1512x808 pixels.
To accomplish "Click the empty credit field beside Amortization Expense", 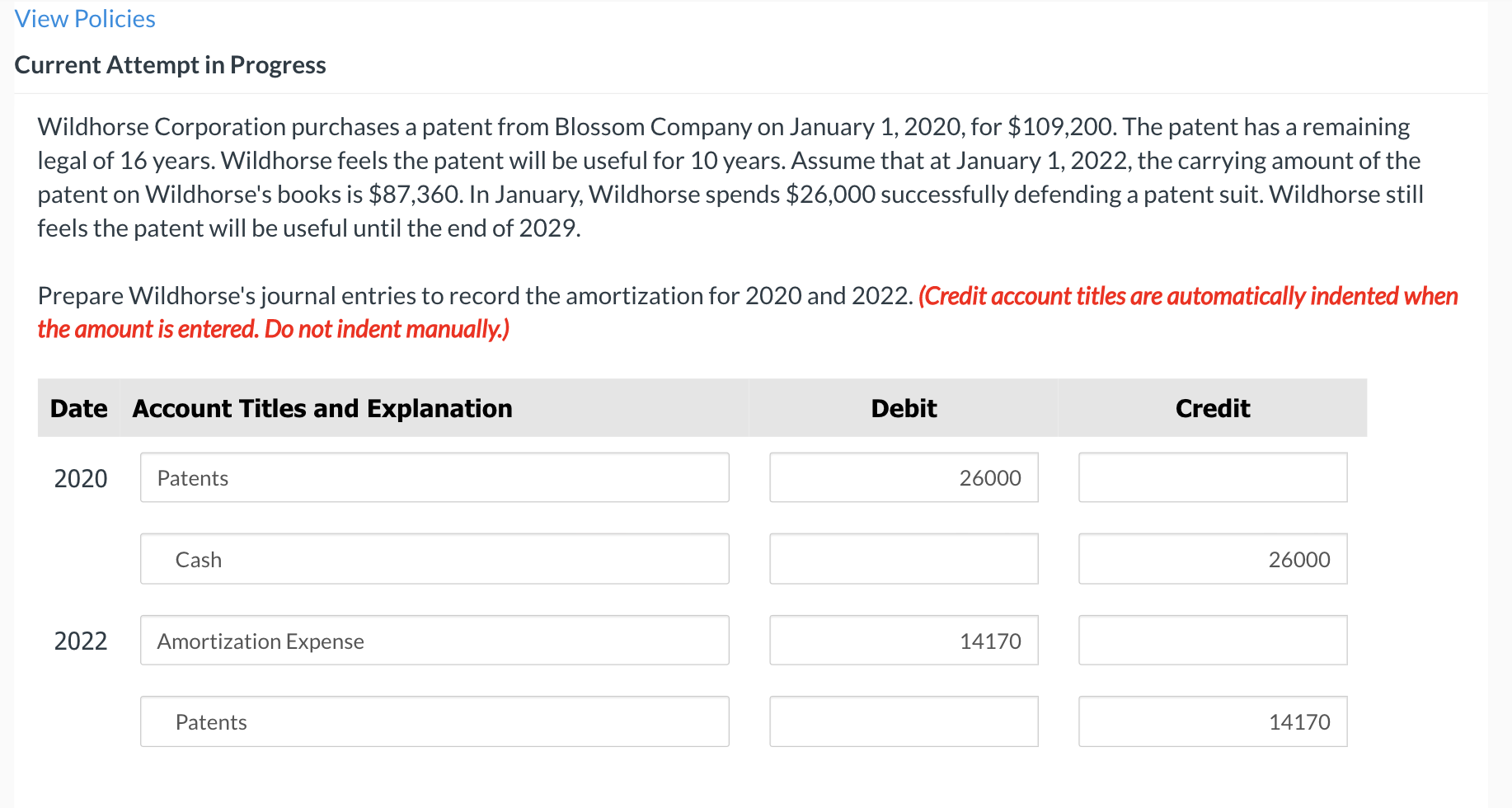I will click(1212, 640).
